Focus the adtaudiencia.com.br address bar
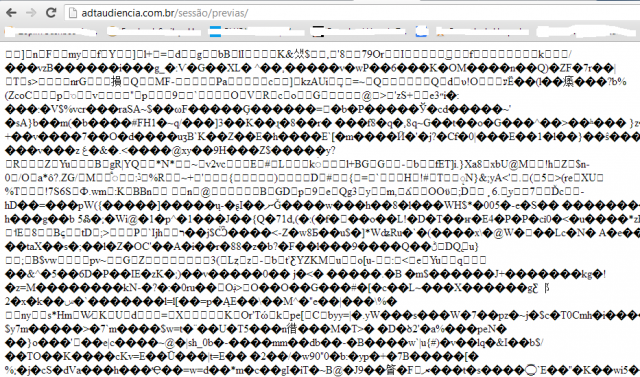The width and height of the screenshot is (640, 377). coord(352,13)
